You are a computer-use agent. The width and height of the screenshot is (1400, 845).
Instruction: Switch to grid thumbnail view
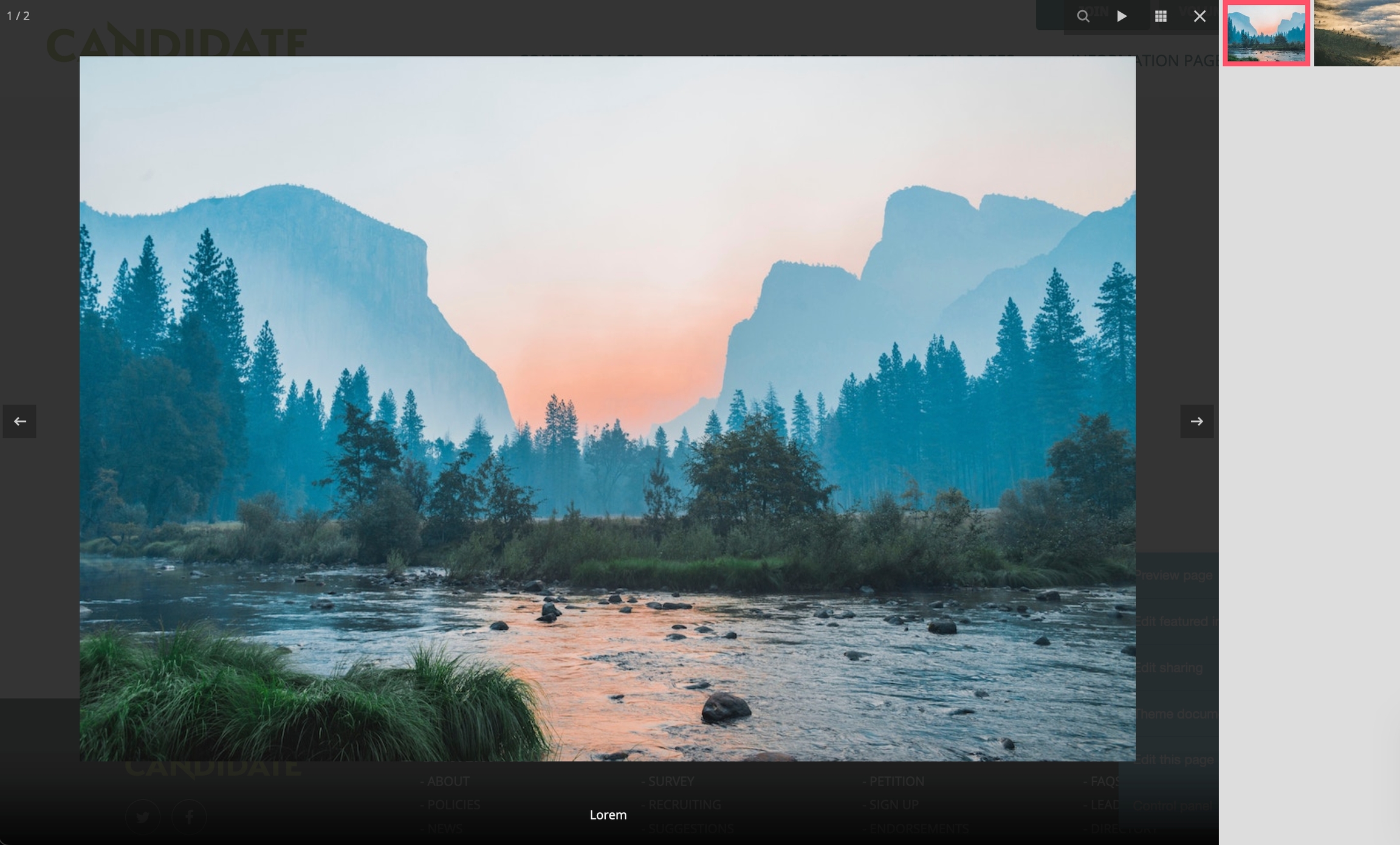pyautogui.click(x=1161, y=16)
